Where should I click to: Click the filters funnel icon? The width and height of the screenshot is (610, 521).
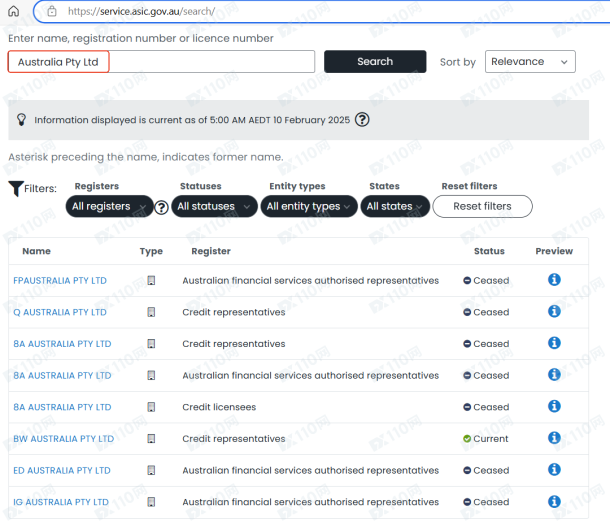[x=16, y=189]
